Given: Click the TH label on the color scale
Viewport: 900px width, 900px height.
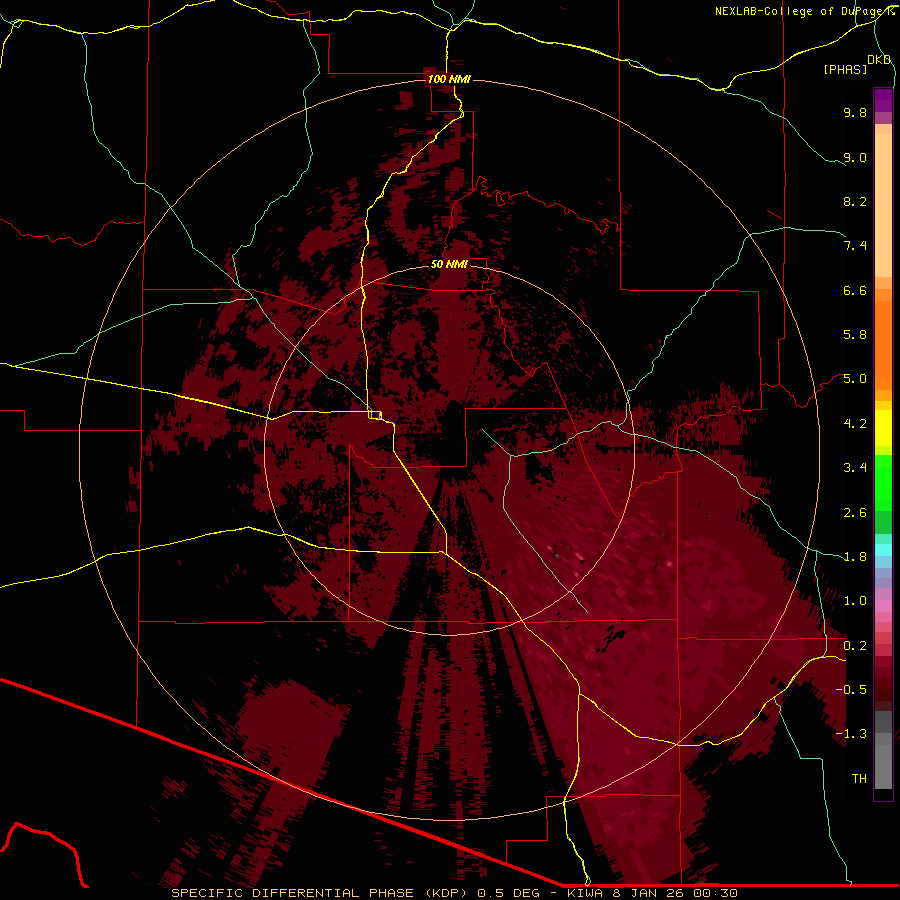Looking at the screenshot, I should pos(859,779).
